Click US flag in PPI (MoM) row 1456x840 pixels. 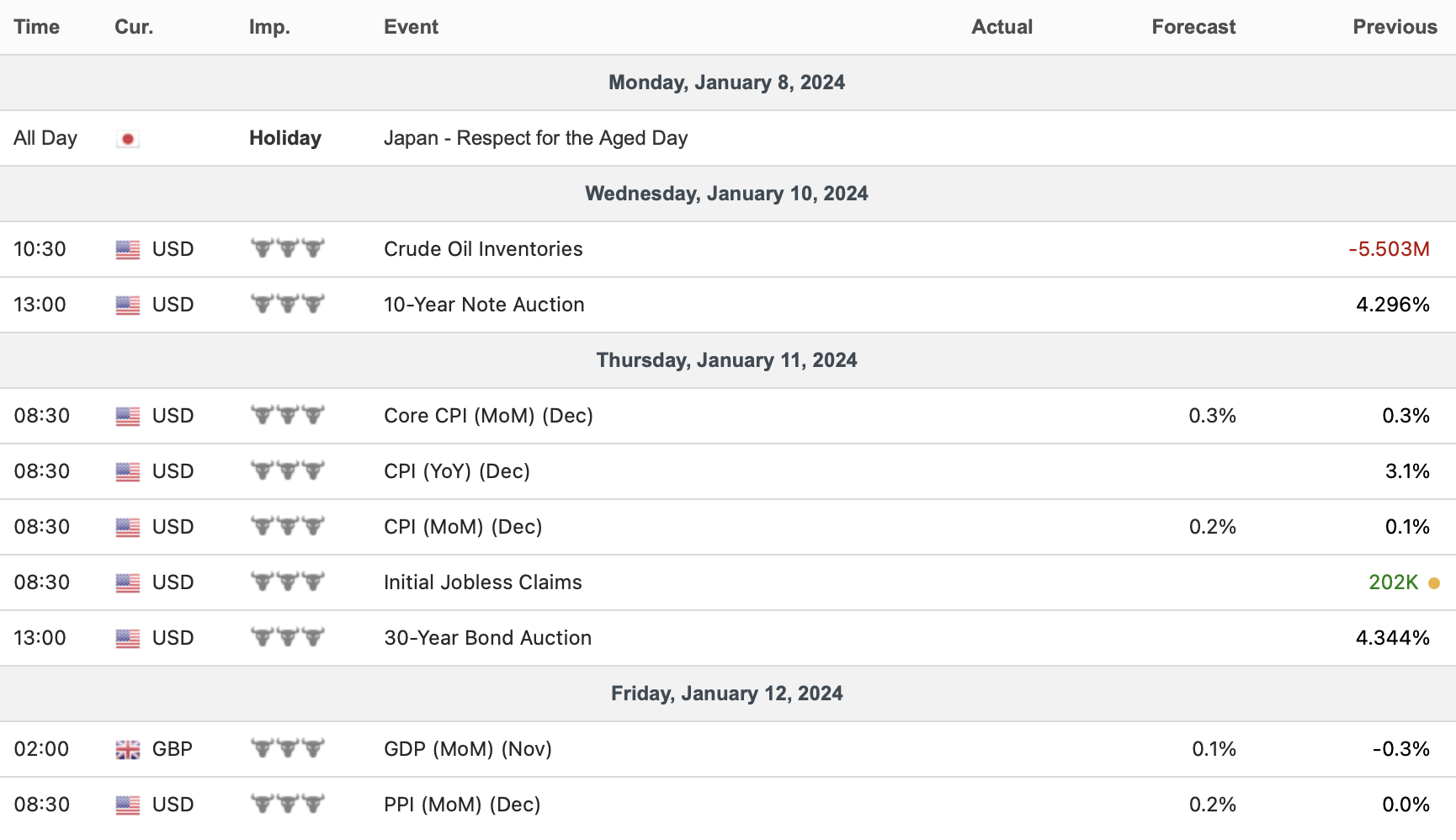pos(128,805)
